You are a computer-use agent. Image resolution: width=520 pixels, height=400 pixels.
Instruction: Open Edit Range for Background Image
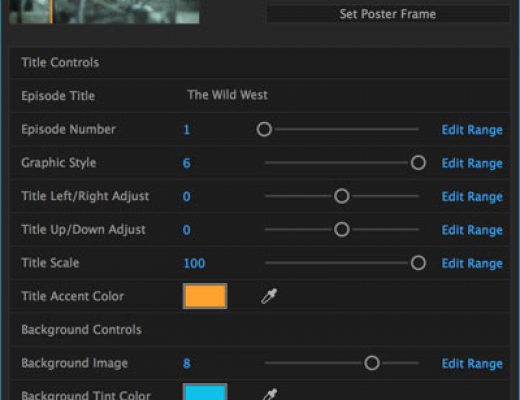click(x=472, y=363)
